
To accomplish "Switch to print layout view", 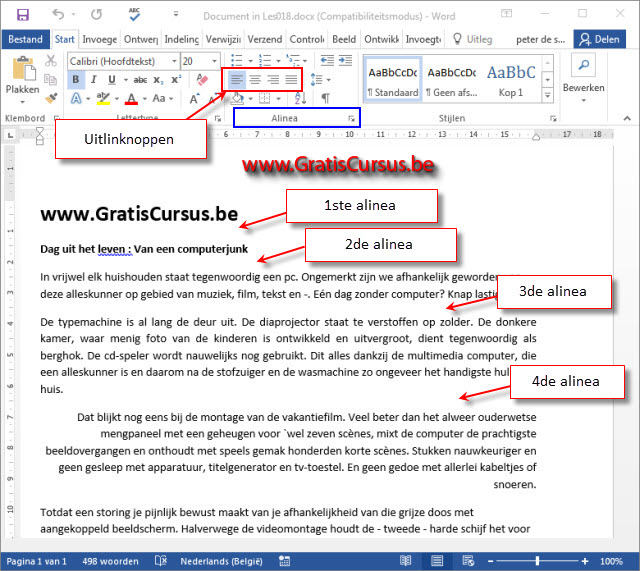I will coord(437,561).
